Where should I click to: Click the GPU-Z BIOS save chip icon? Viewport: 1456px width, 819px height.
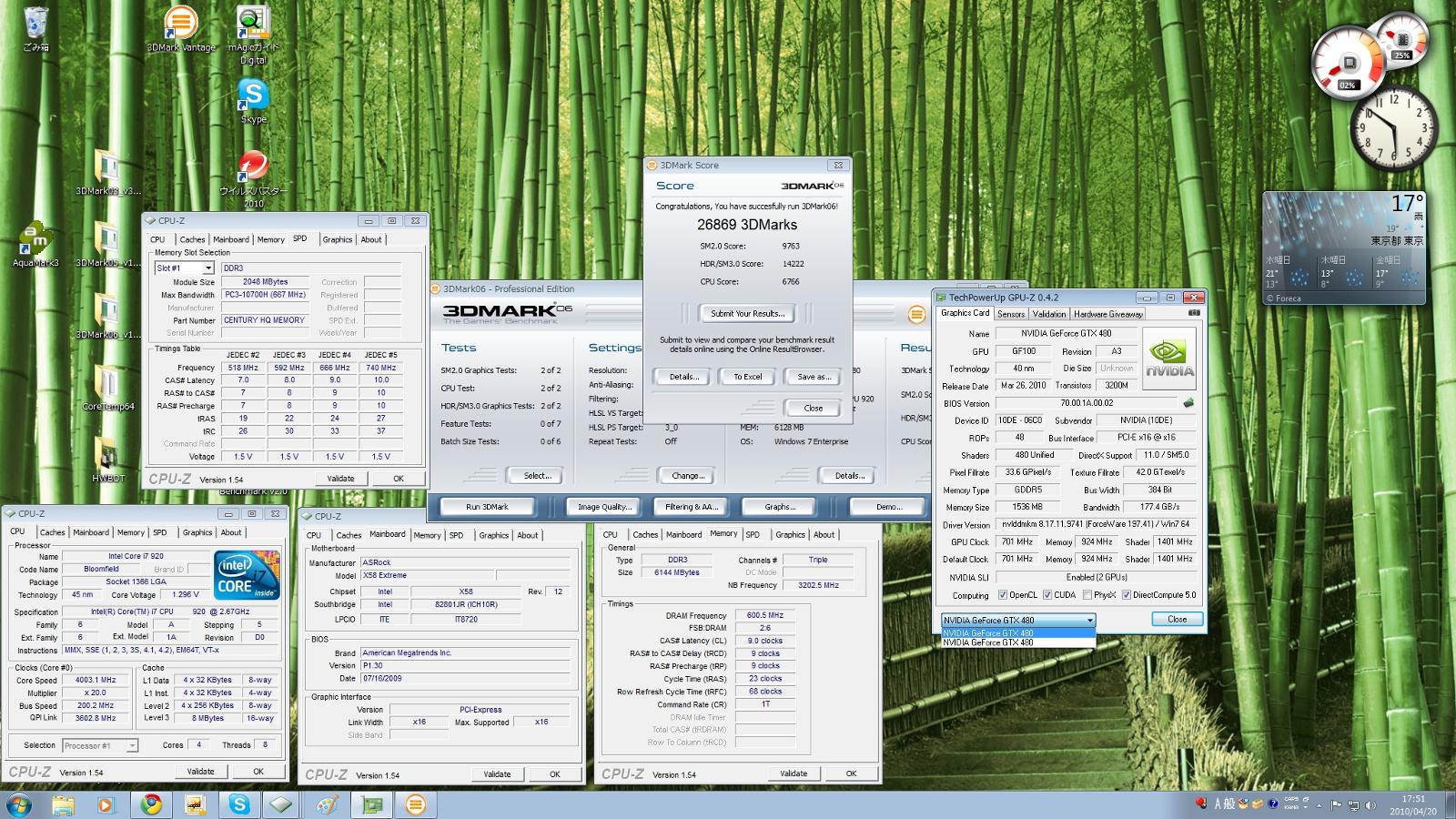point(1188,402)
